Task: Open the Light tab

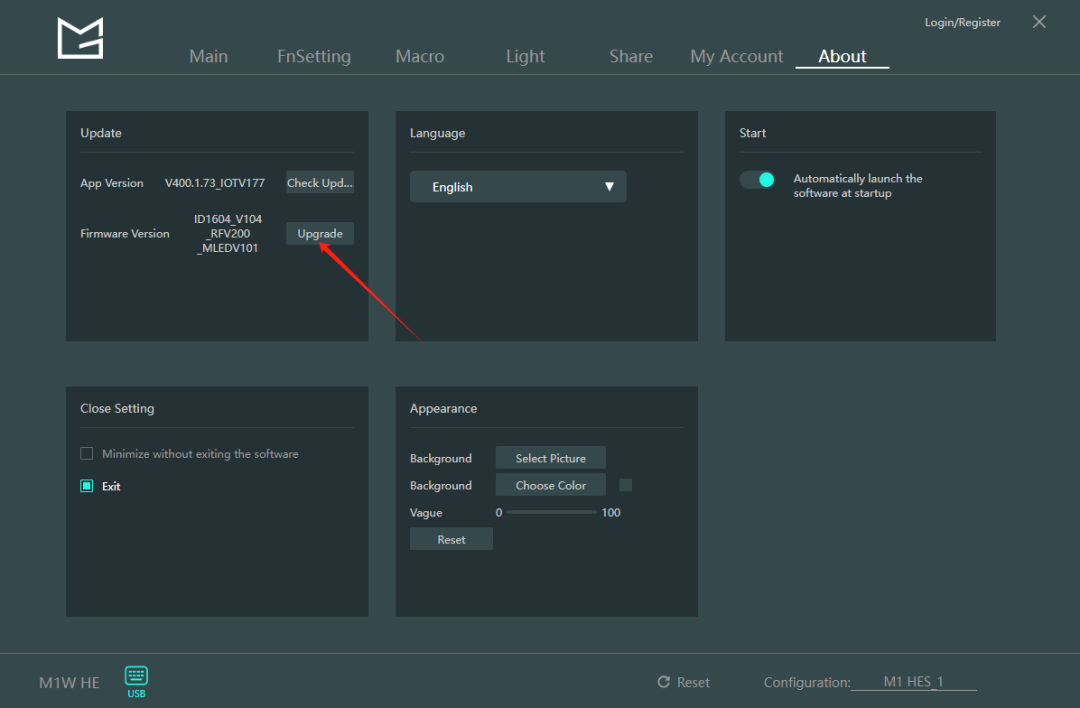Action: 525,56
